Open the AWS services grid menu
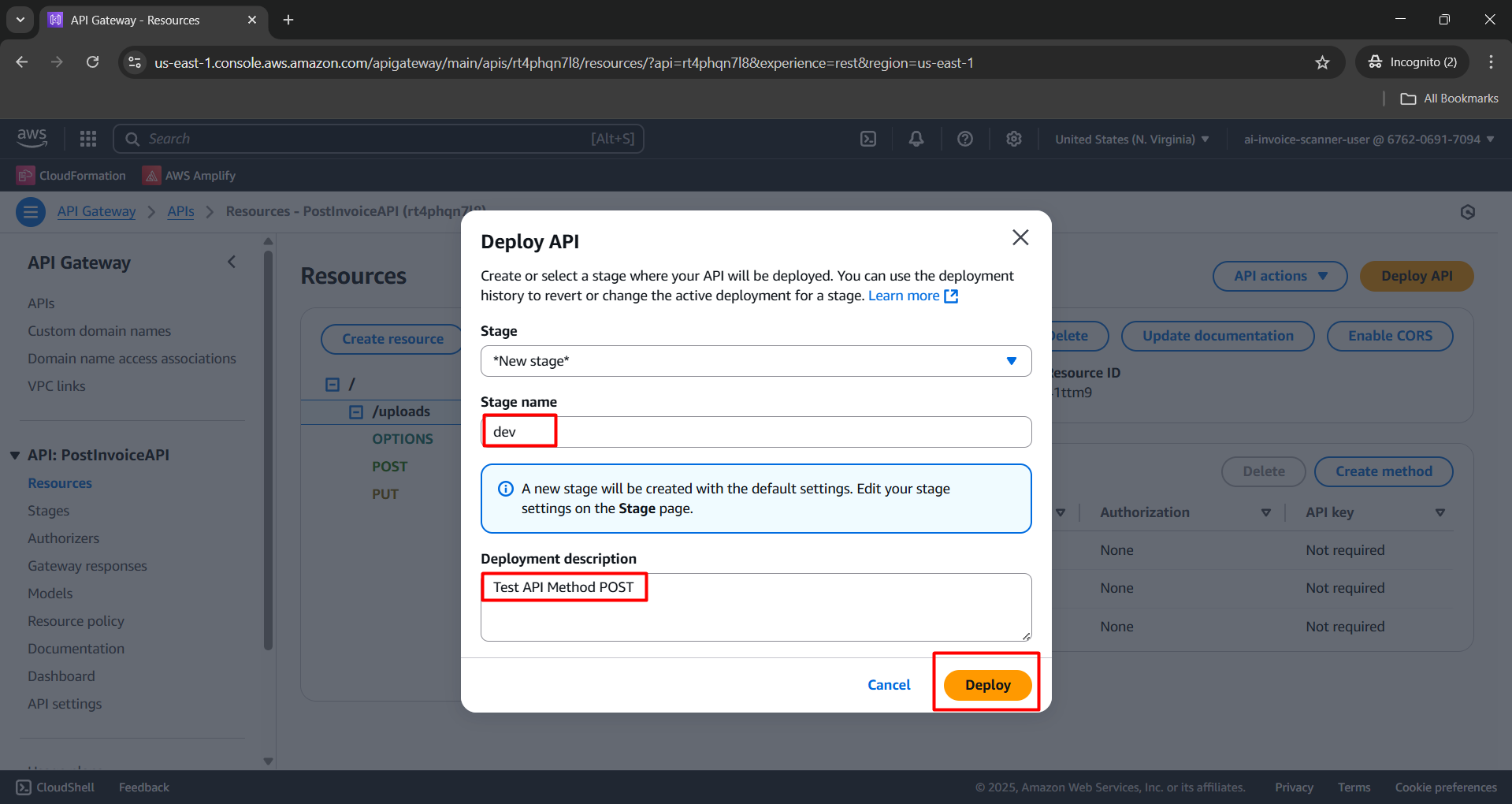 coord(88,140)
